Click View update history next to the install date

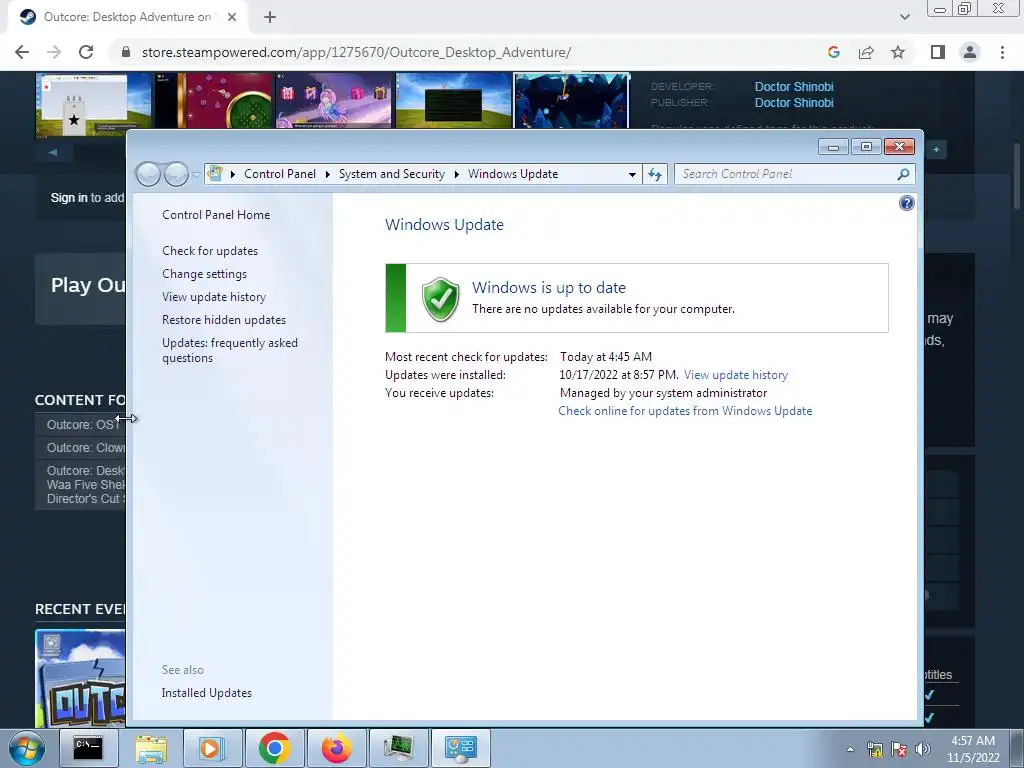point(736,375)
